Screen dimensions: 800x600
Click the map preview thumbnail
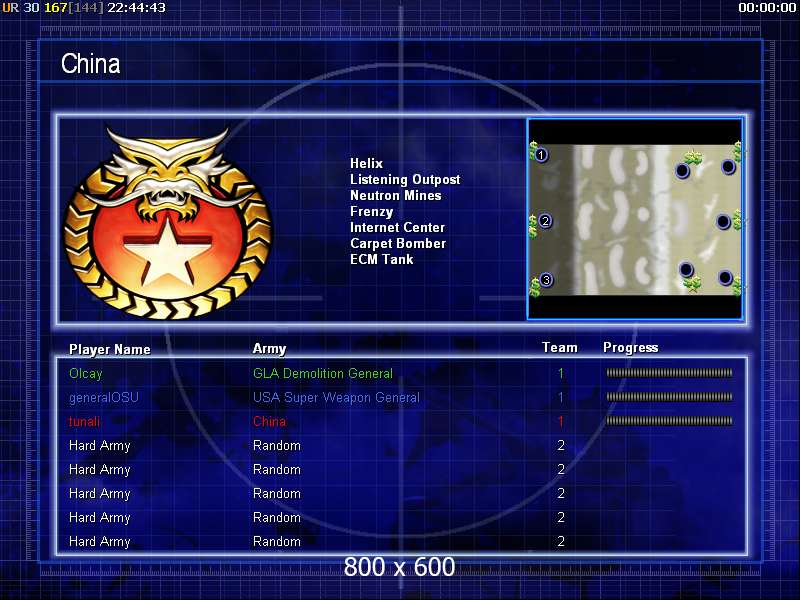tap(635, 219)
